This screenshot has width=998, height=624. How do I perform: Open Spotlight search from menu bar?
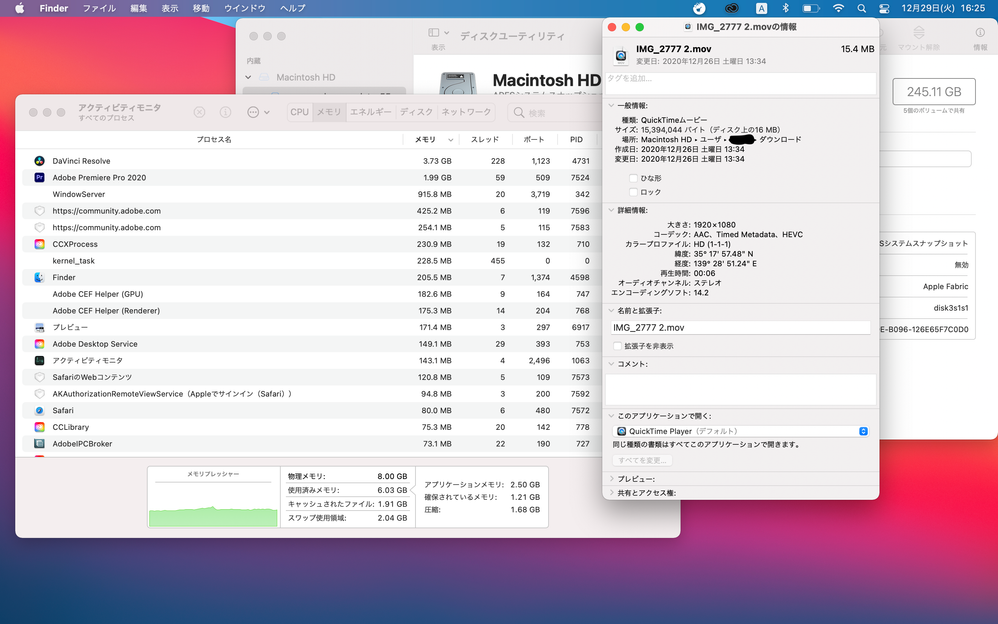pos(861,8)
